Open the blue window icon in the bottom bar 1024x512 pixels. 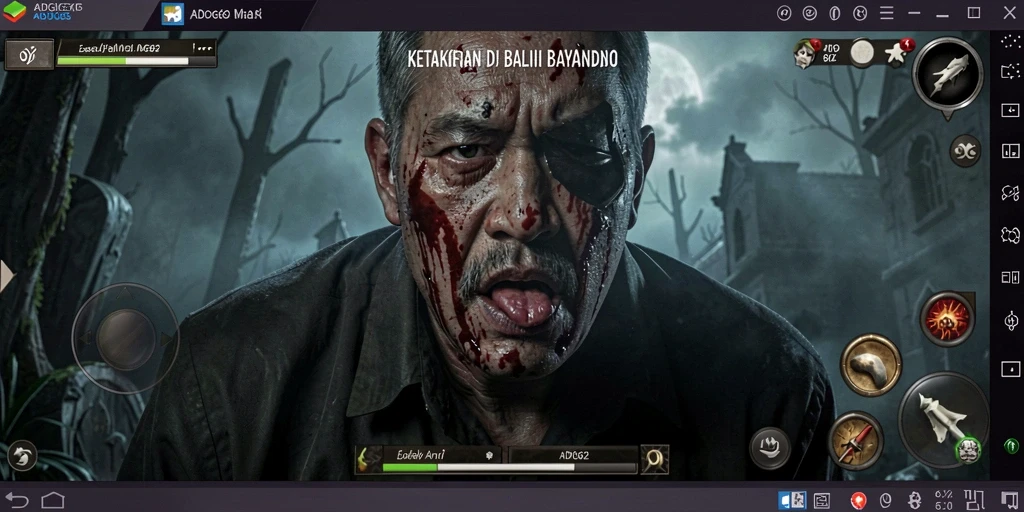[792, 500]
